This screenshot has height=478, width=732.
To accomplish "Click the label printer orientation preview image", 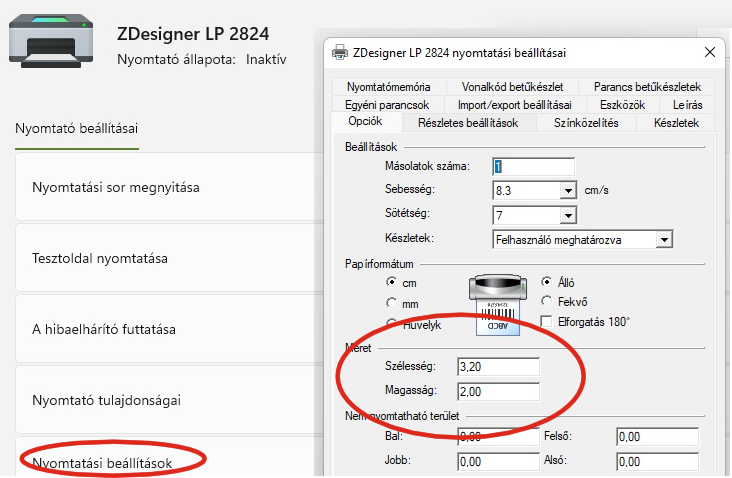I will 498,305.
